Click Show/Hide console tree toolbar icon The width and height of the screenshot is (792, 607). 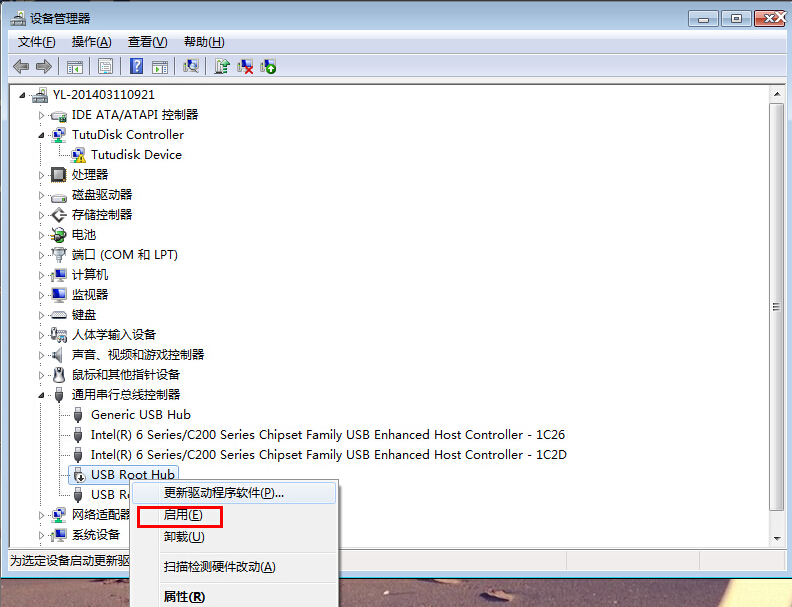[x=74, y=66]
